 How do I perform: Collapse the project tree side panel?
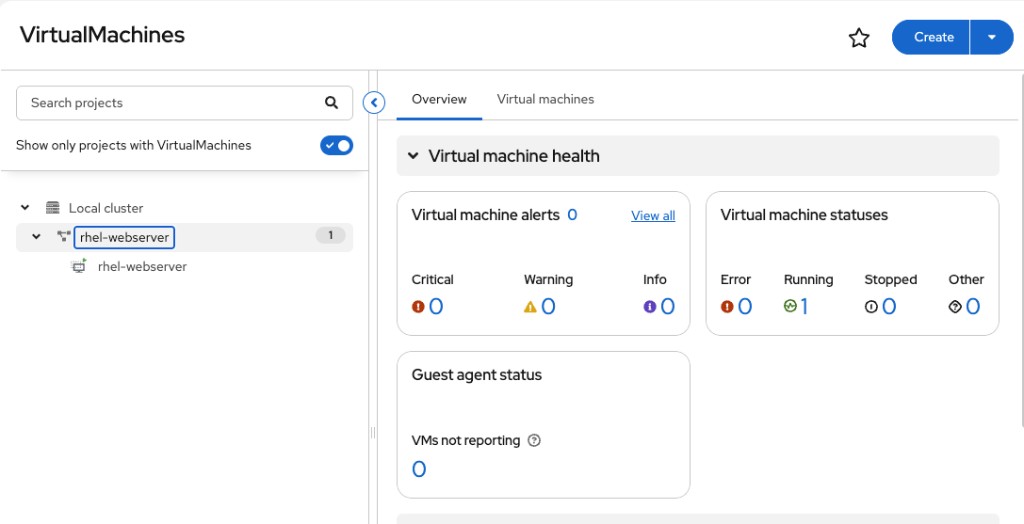[374, 103]
